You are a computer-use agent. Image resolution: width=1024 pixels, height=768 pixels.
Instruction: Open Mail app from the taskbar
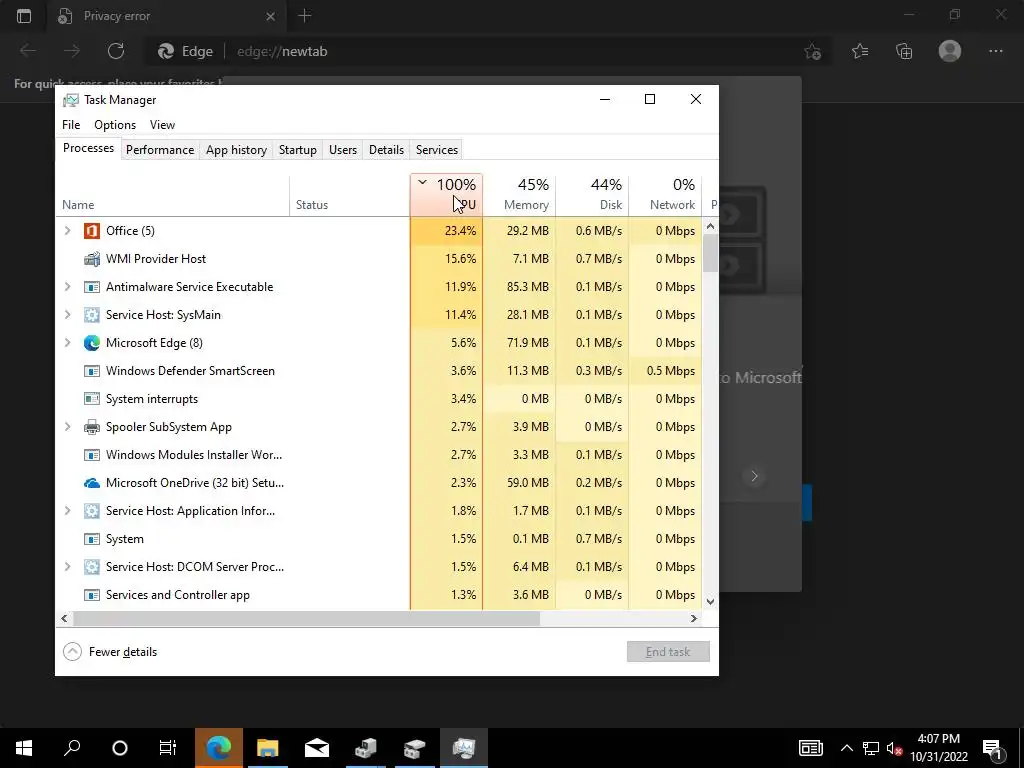[317, 748]
